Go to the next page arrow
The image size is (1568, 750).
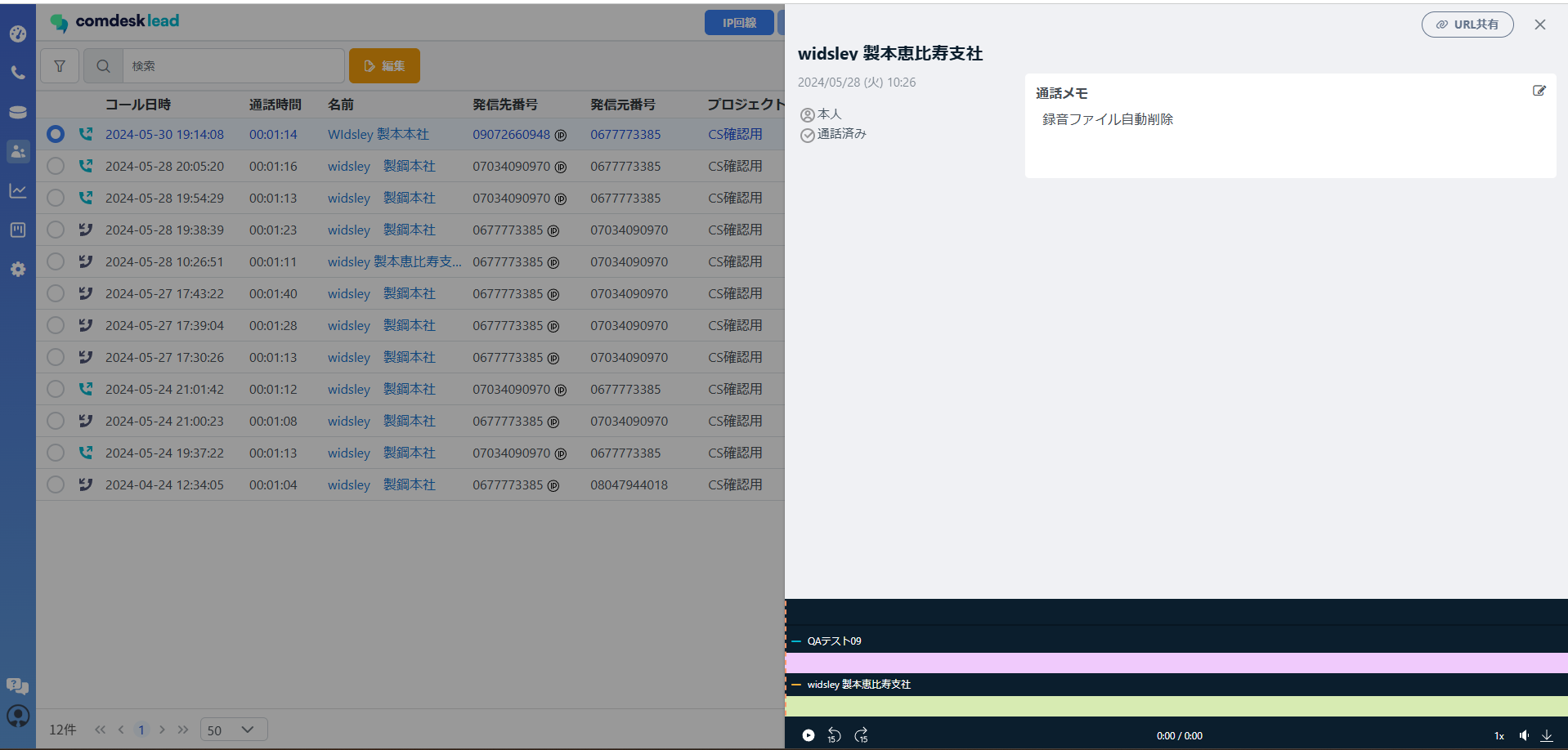pyautogui.click(x=162, y=730)
